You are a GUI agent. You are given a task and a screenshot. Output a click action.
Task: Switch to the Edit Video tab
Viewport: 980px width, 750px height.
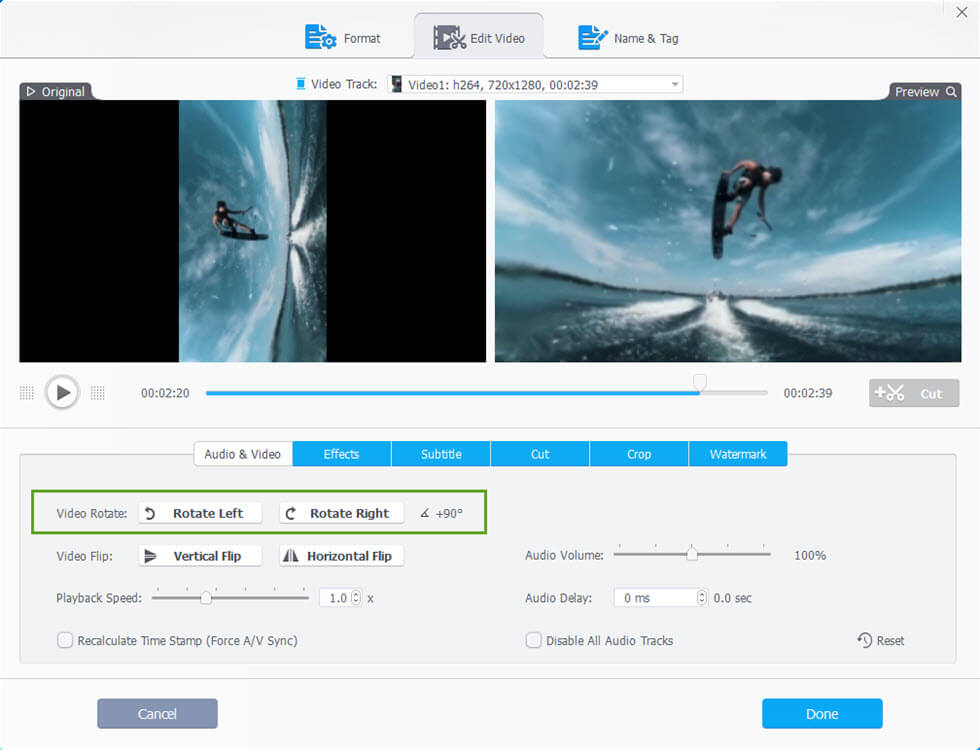coord(479,37)
